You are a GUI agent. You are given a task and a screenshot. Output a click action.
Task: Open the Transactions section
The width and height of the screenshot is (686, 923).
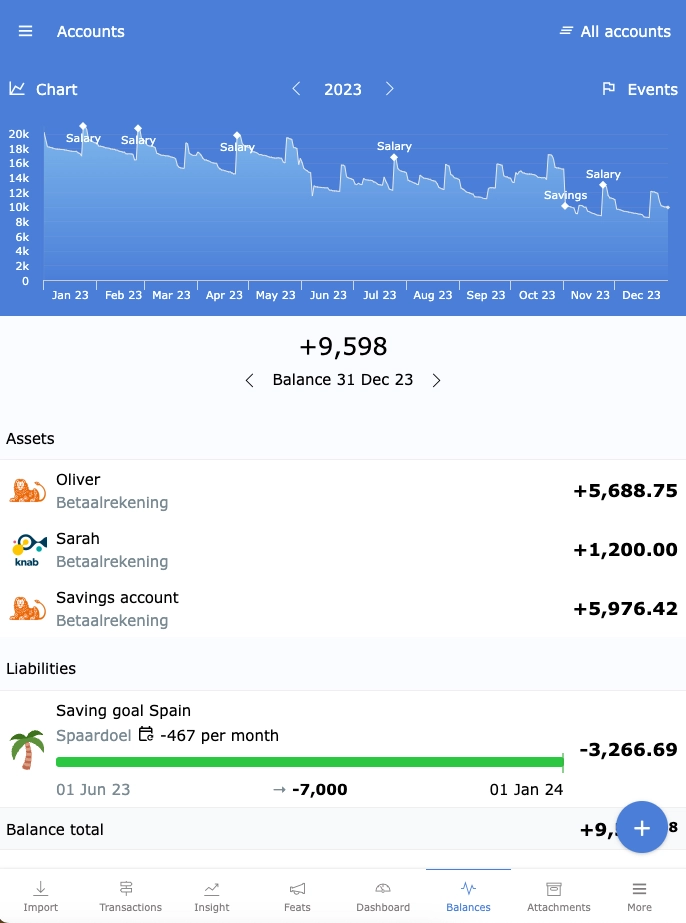(130, 894)
